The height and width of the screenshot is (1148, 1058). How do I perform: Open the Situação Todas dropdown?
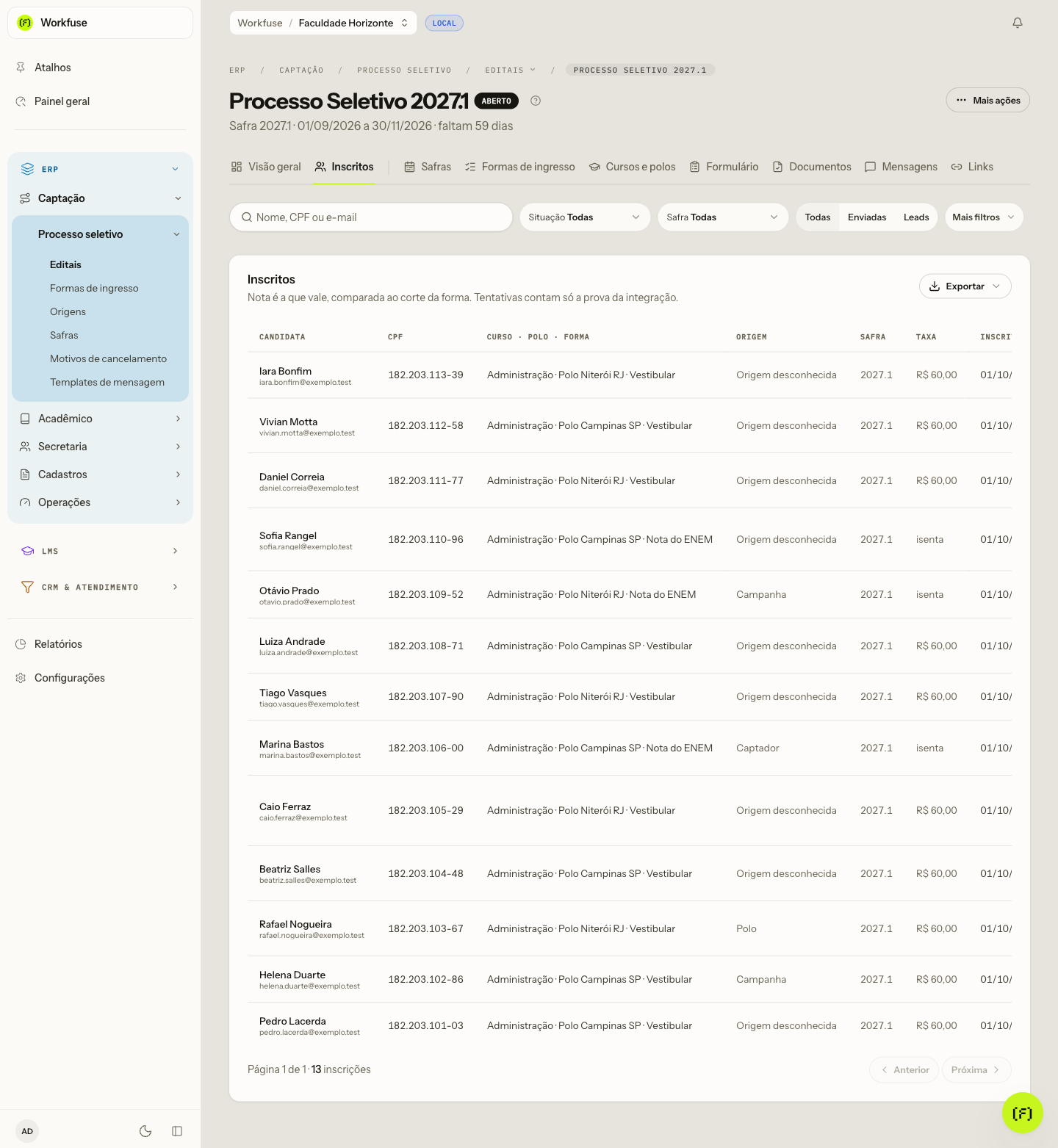point(585,217)
